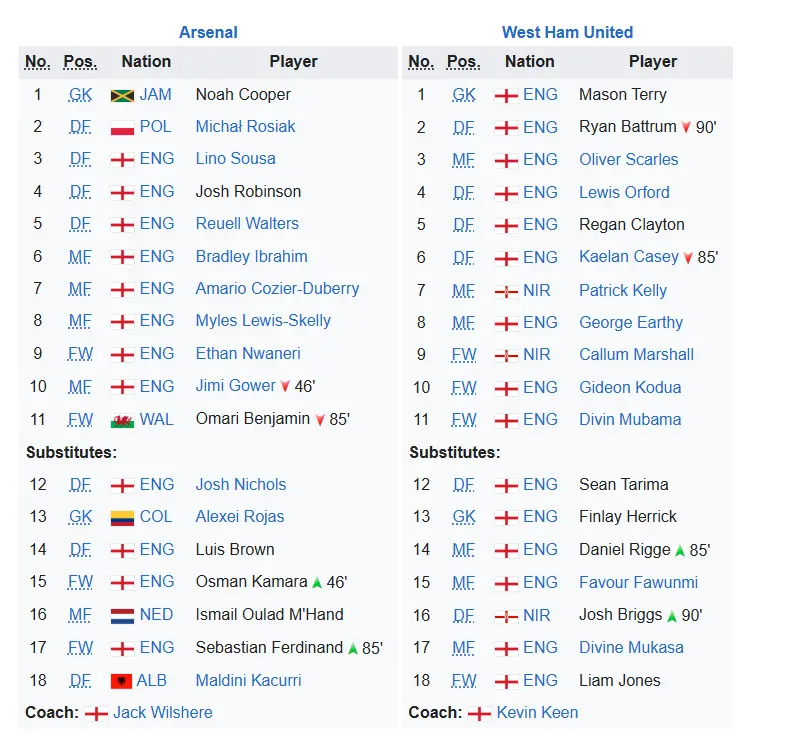Viewport: 792px width, 742px height.
Task: Click the WAL nation code link
Action: pos(156,420)
